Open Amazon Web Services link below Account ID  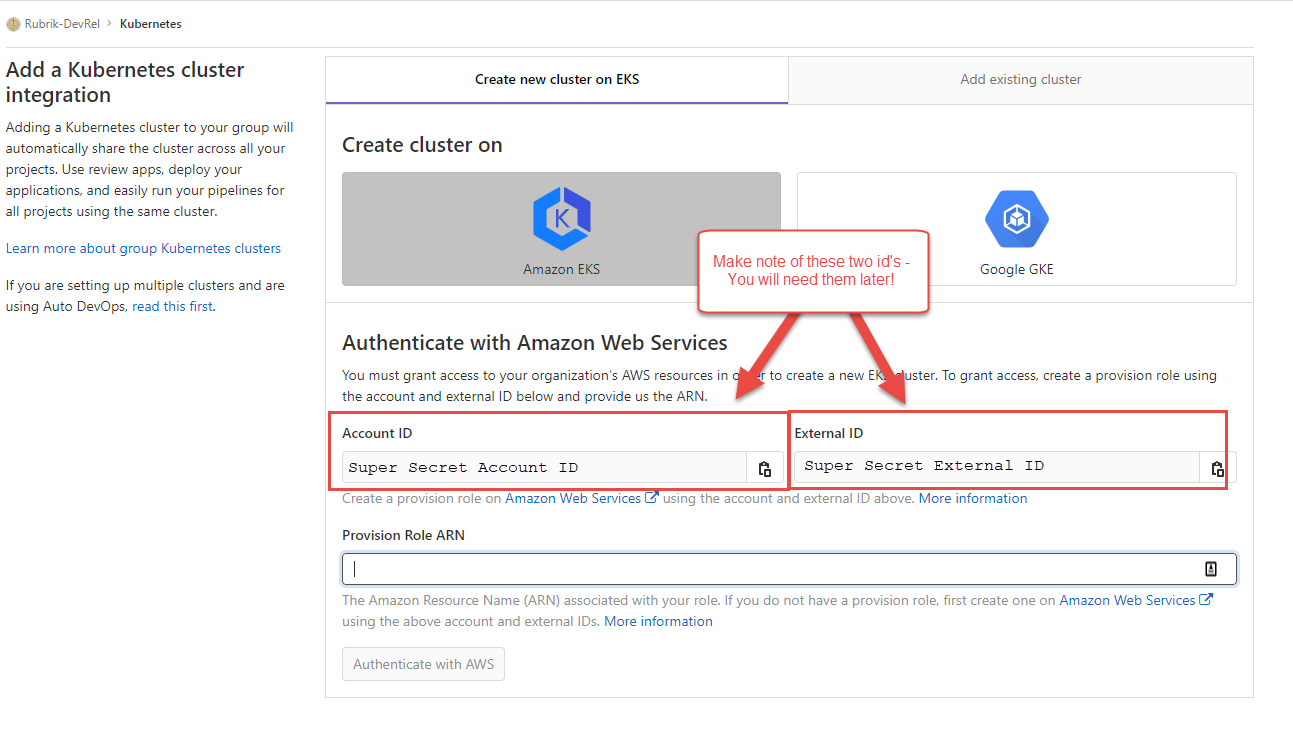click(581, 498)
